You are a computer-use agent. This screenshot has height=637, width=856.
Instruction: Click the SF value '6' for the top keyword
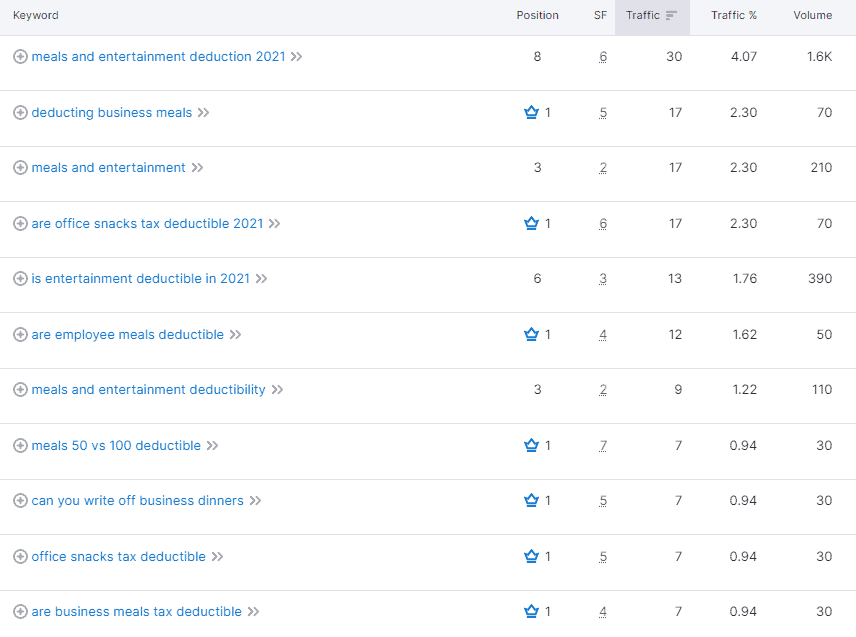tap(603, 57)
